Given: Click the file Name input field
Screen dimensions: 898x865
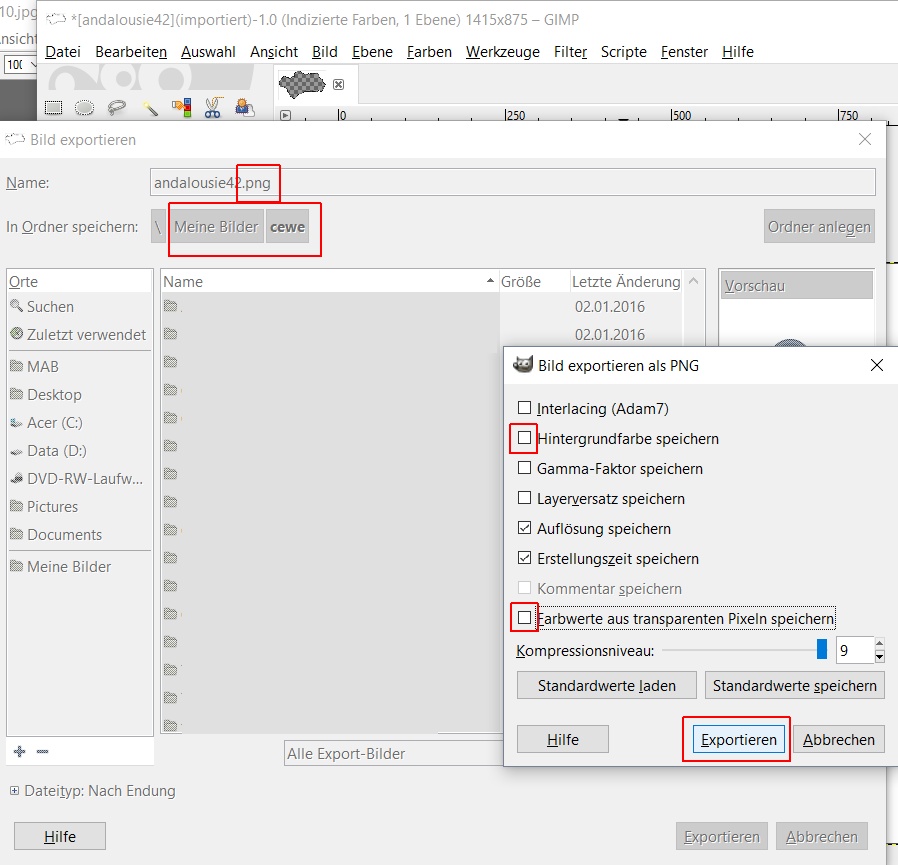Looking at the screenshot, I should [513, 183].
